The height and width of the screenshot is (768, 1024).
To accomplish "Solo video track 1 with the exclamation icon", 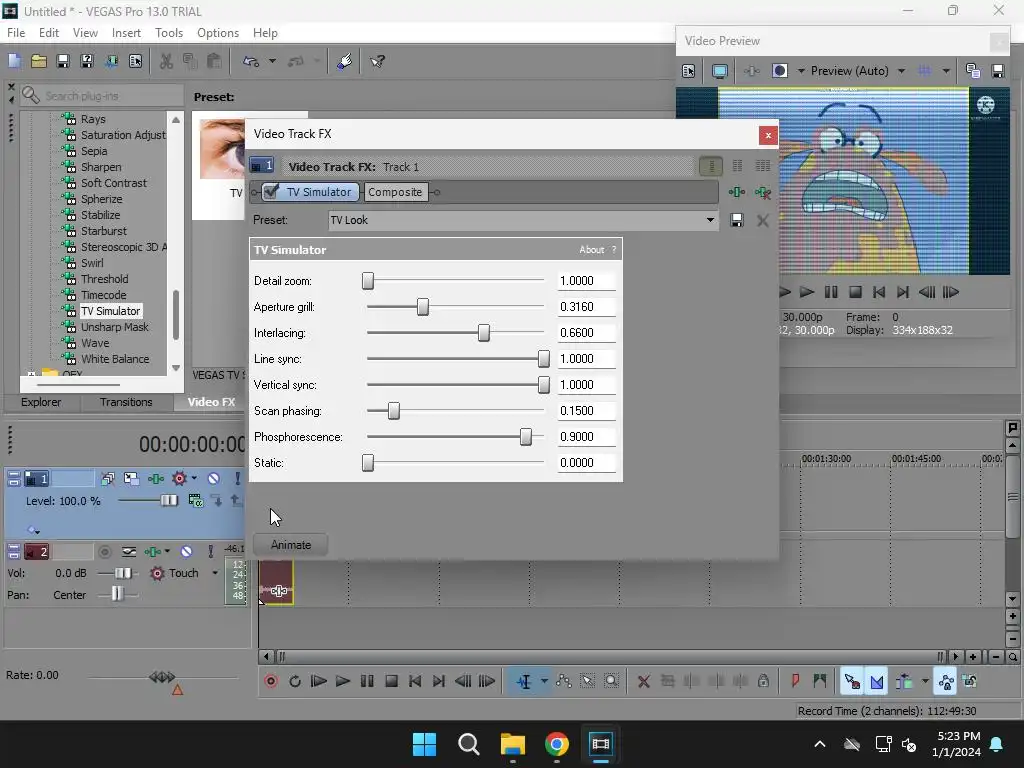I will pyautogui.click(x=237, y=479).
